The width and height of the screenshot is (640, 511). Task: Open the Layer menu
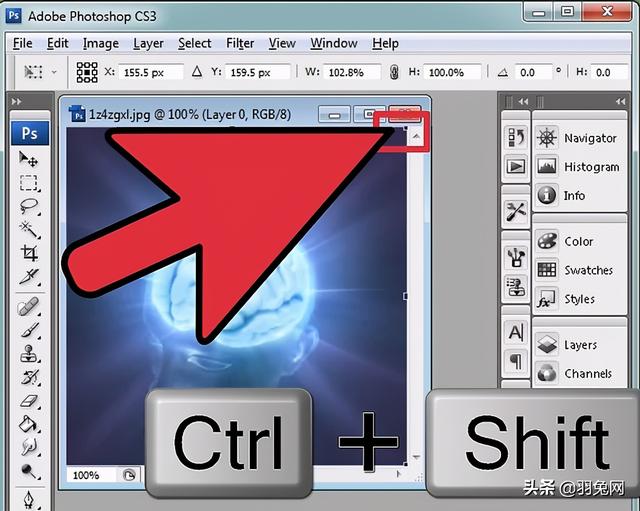click(x=148, y=43)
